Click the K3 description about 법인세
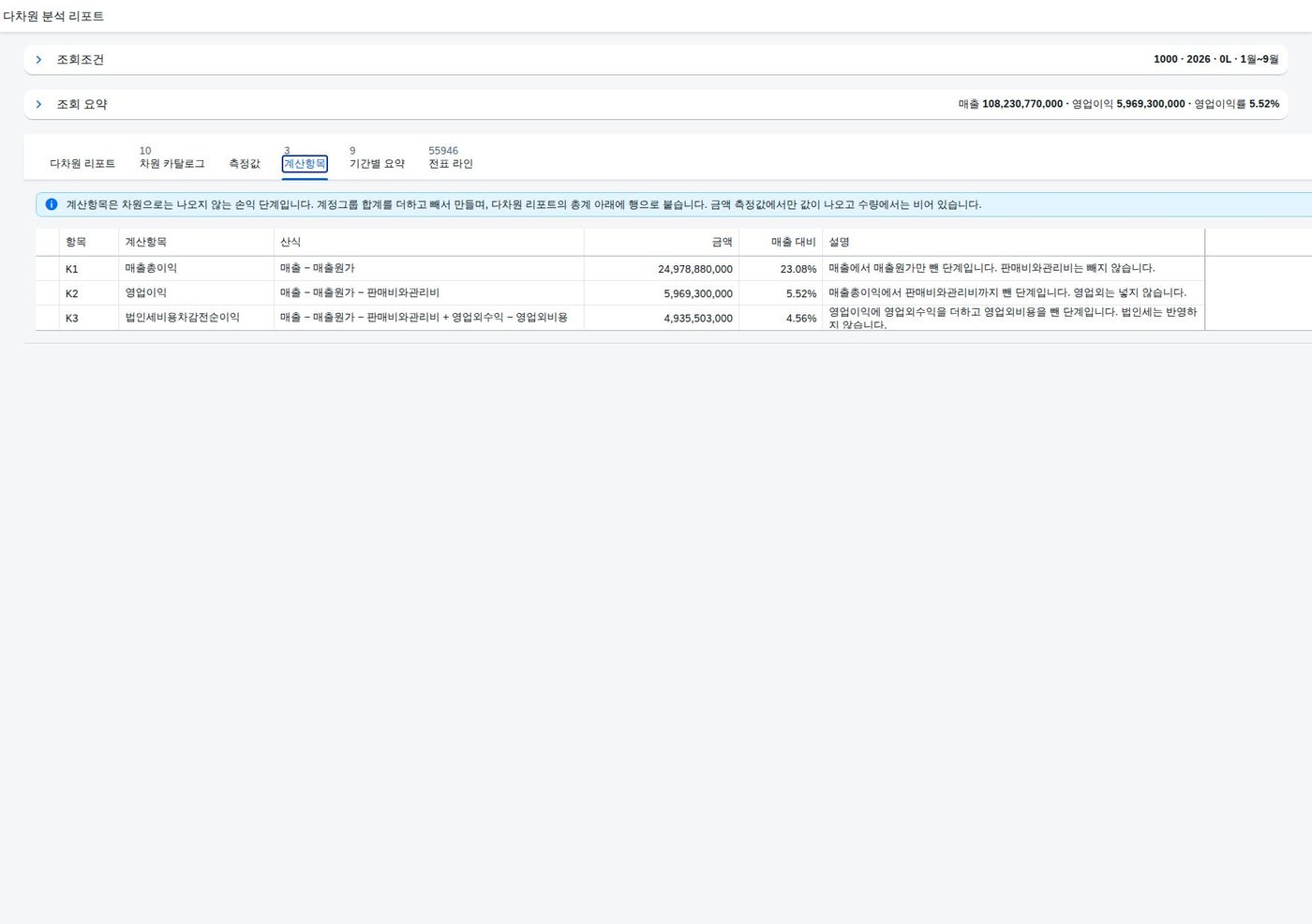1312x924 pixels. point(1013,318)
